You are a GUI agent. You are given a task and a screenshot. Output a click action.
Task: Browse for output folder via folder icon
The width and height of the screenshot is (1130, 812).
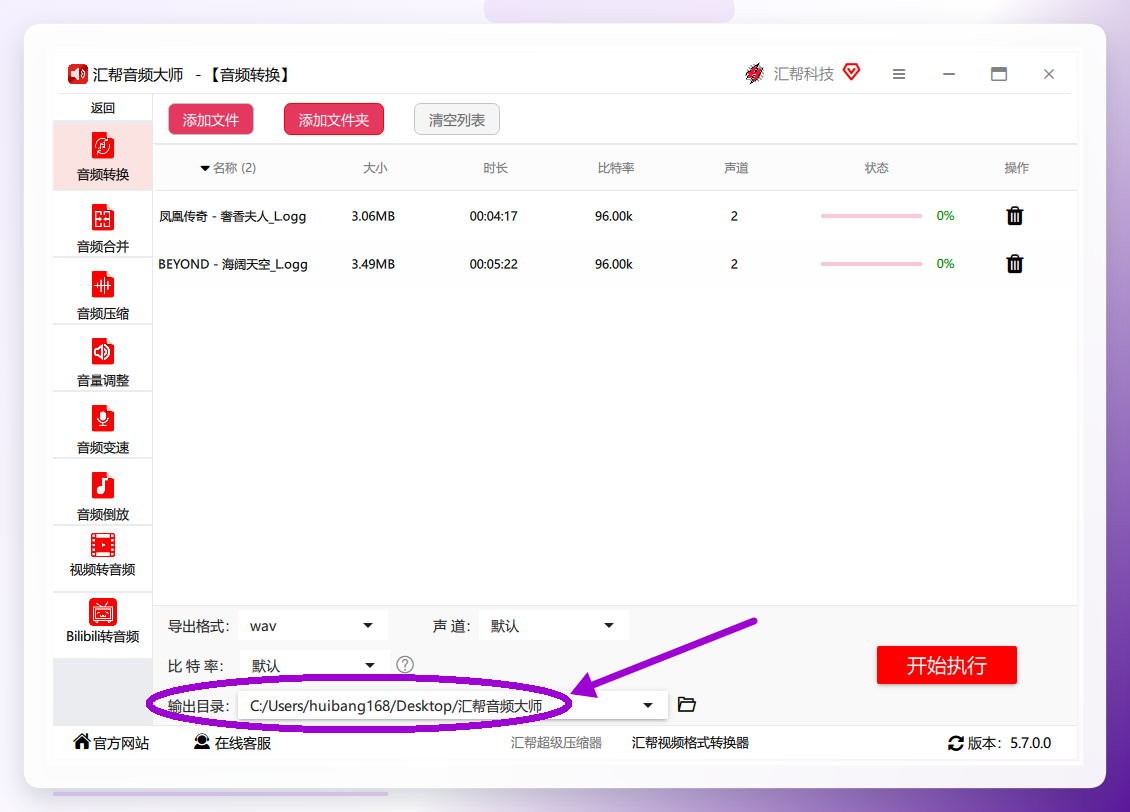[x=687, y=705]
